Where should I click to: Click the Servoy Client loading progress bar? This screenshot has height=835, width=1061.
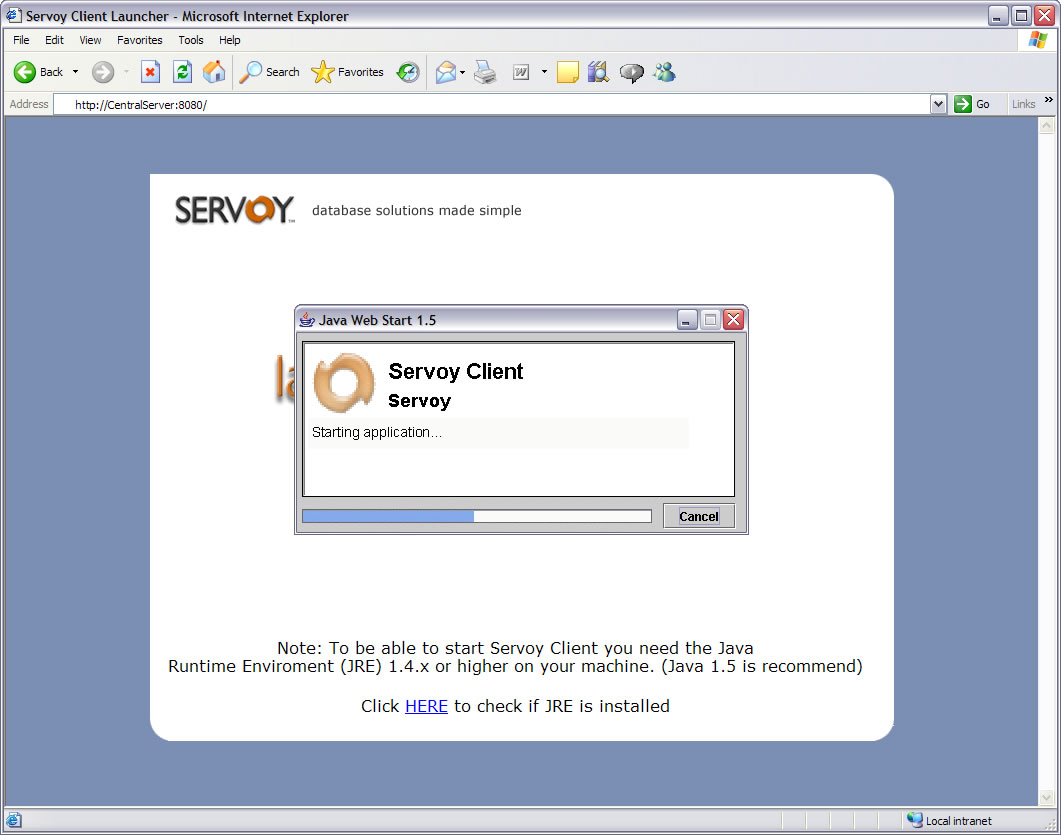(x=476, y=516)
